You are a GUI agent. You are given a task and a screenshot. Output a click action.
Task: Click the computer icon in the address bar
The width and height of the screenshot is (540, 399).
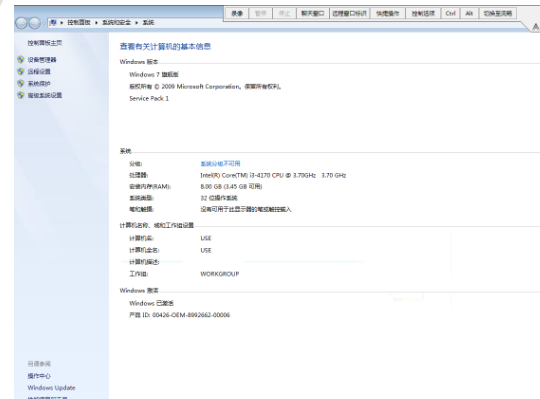53,22
